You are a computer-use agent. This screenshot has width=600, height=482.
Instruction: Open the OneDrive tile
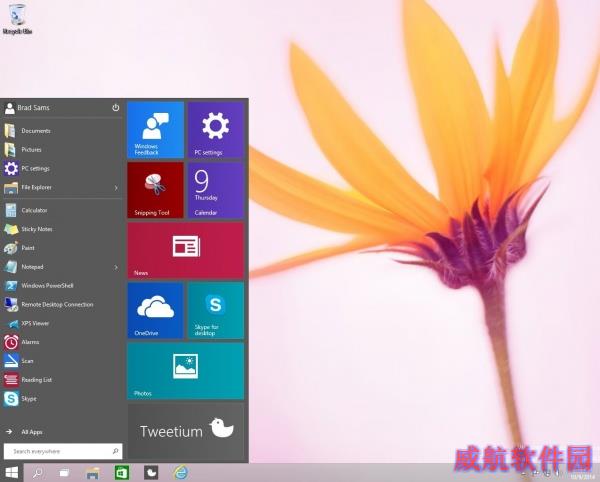click(x=155, y=311)
